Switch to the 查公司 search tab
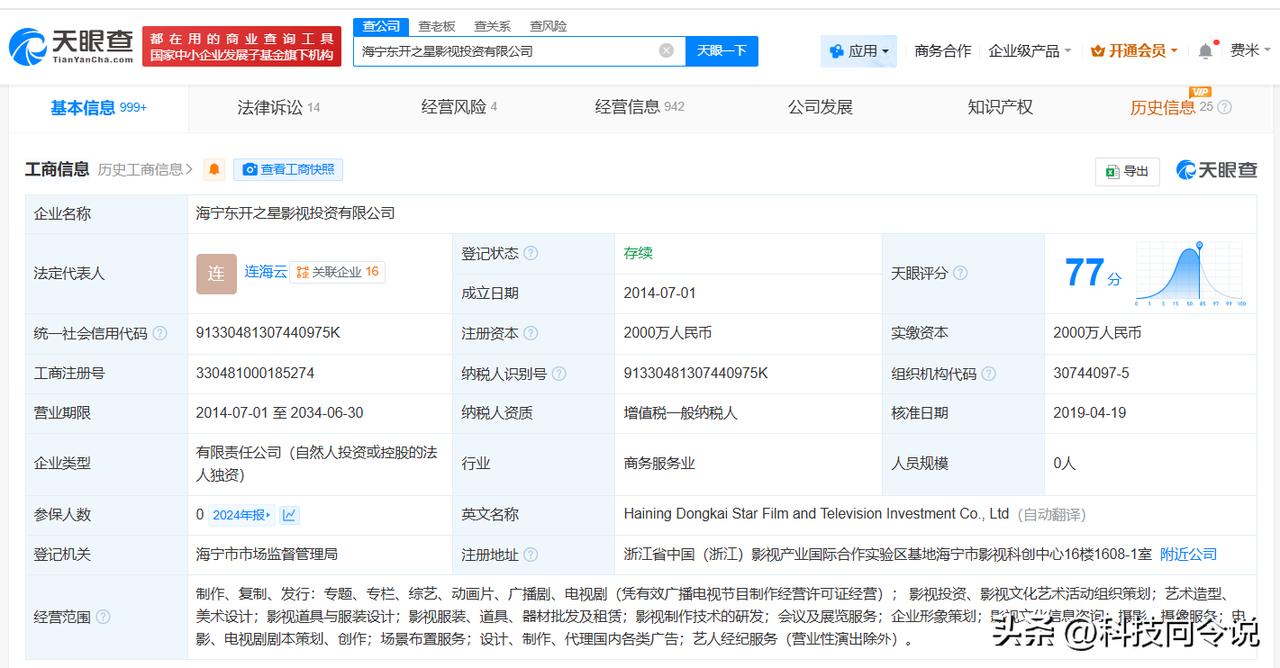This screenshot has height=668, width=1280. [x=381, y=26]
